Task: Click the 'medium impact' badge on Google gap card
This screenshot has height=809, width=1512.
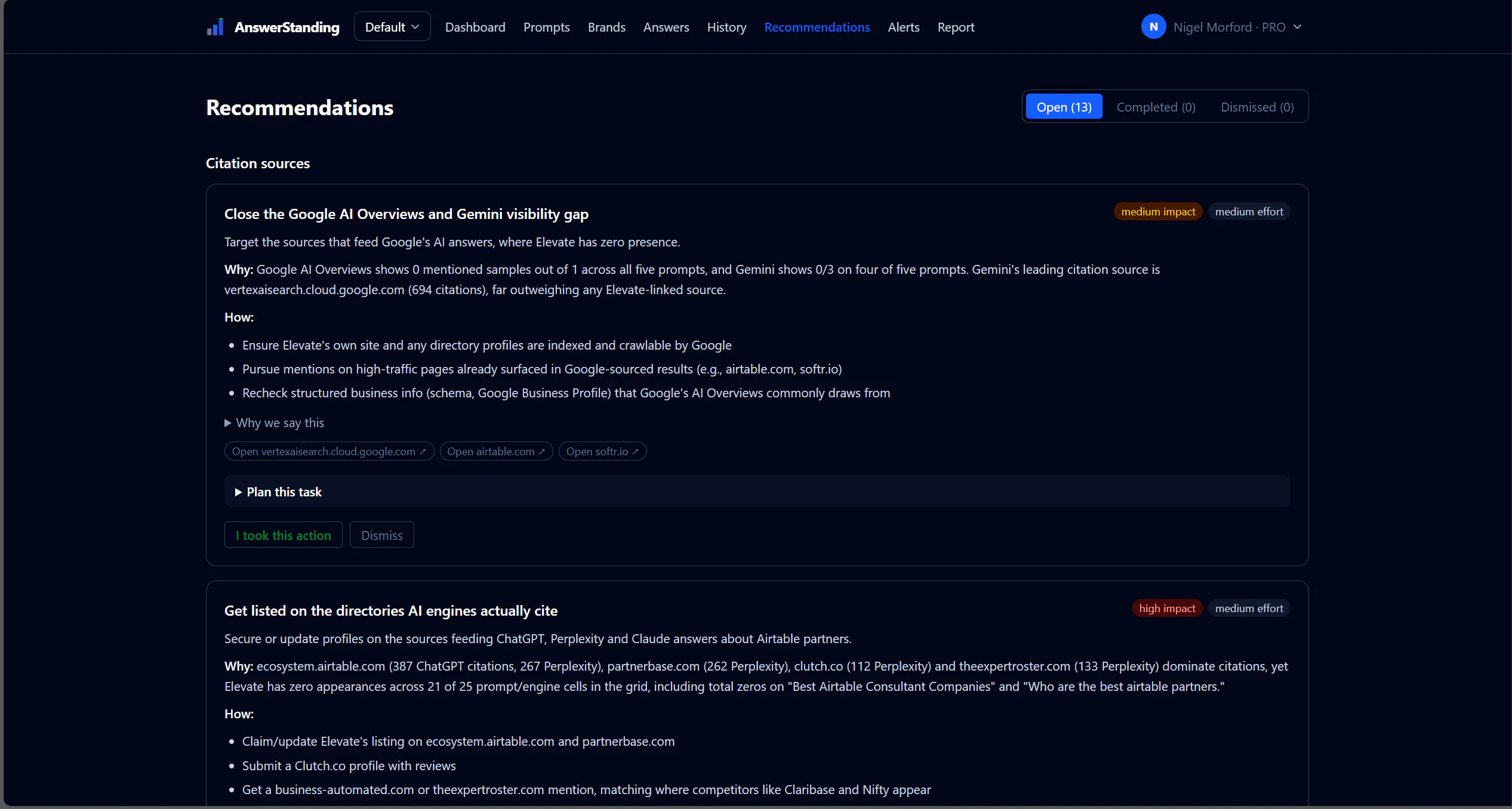Action: click(x=1158, y=212)
